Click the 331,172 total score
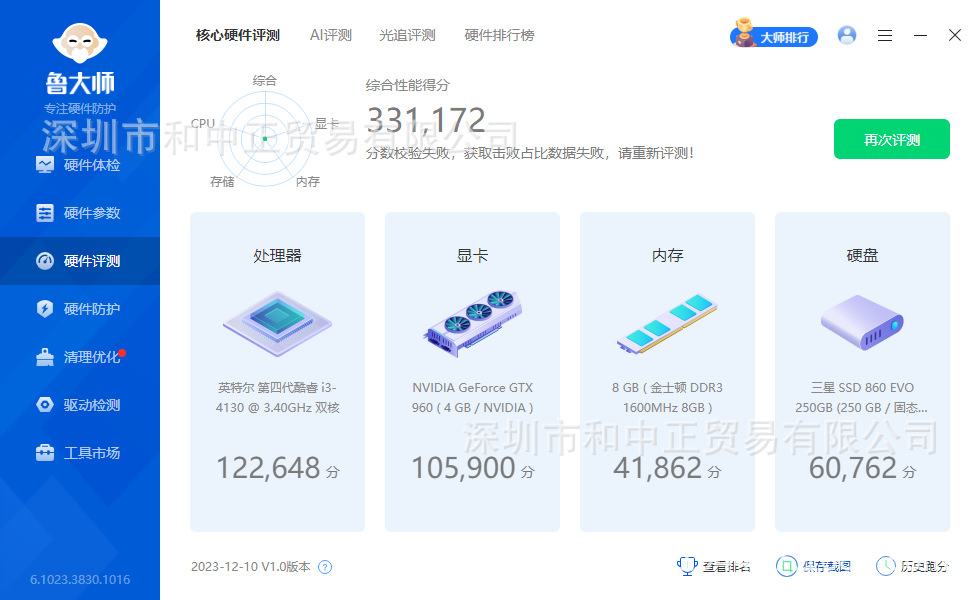980x600 pixels. (x=426, y=120)
